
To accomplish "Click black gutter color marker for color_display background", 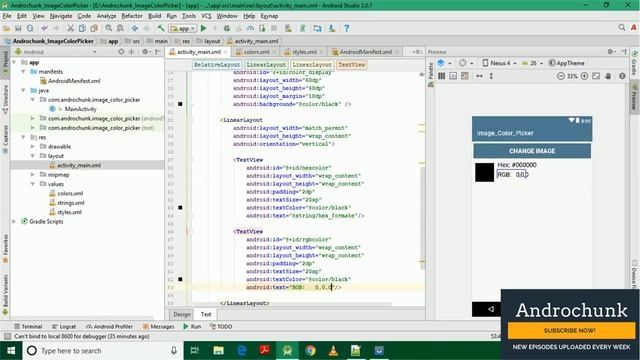I will tap(180, 104).
